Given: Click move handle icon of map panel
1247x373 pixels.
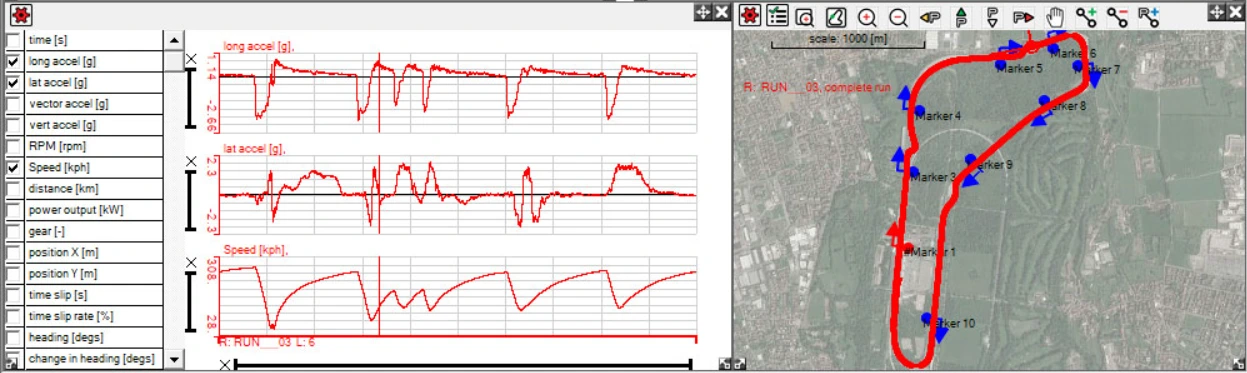Looking at the screenshot, I should 1217,11.
